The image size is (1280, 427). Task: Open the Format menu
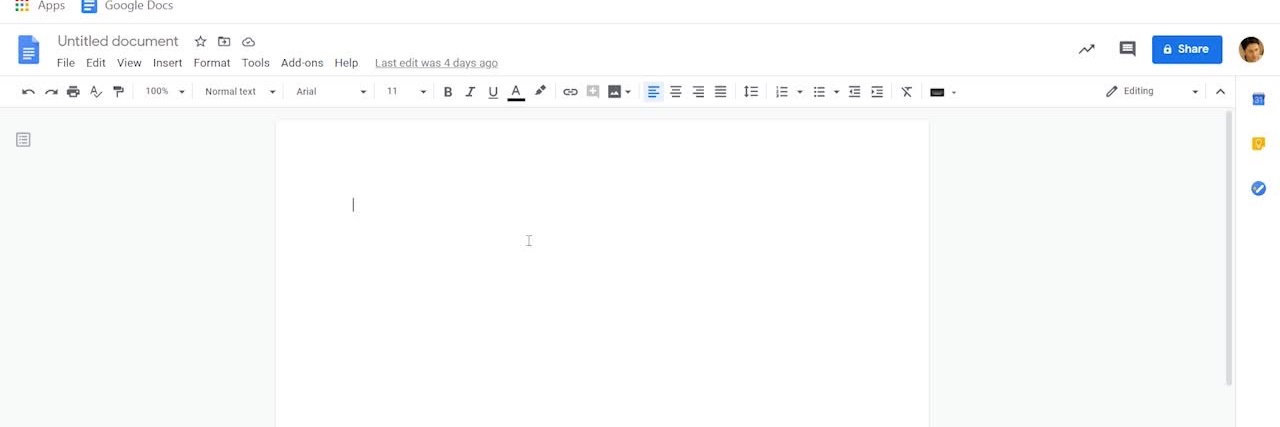[212, 63]
